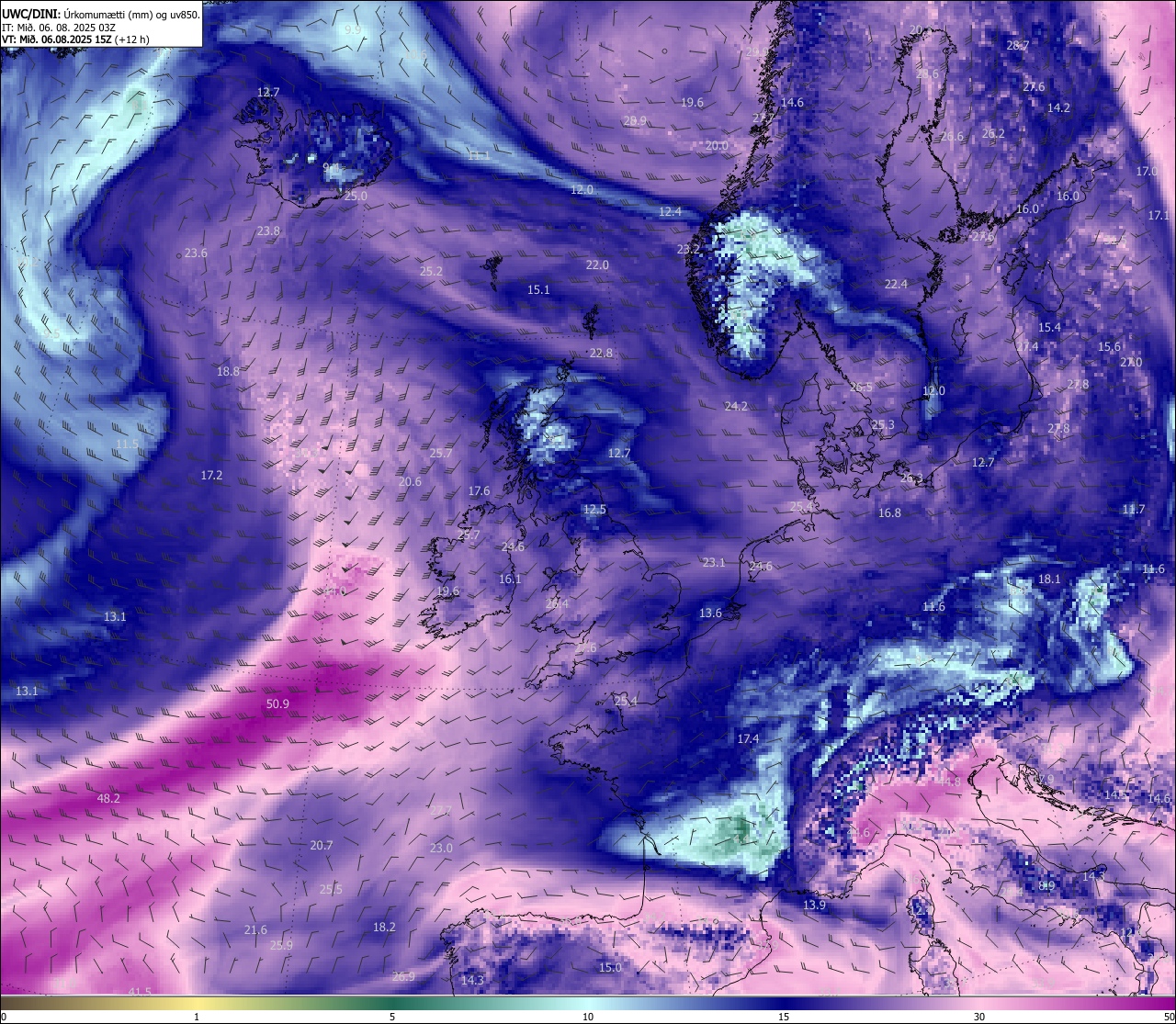The height and width of the screenshot is (1024, 1176).
Task: Select the 14.2 value label
Action: tap(1058, 107)
